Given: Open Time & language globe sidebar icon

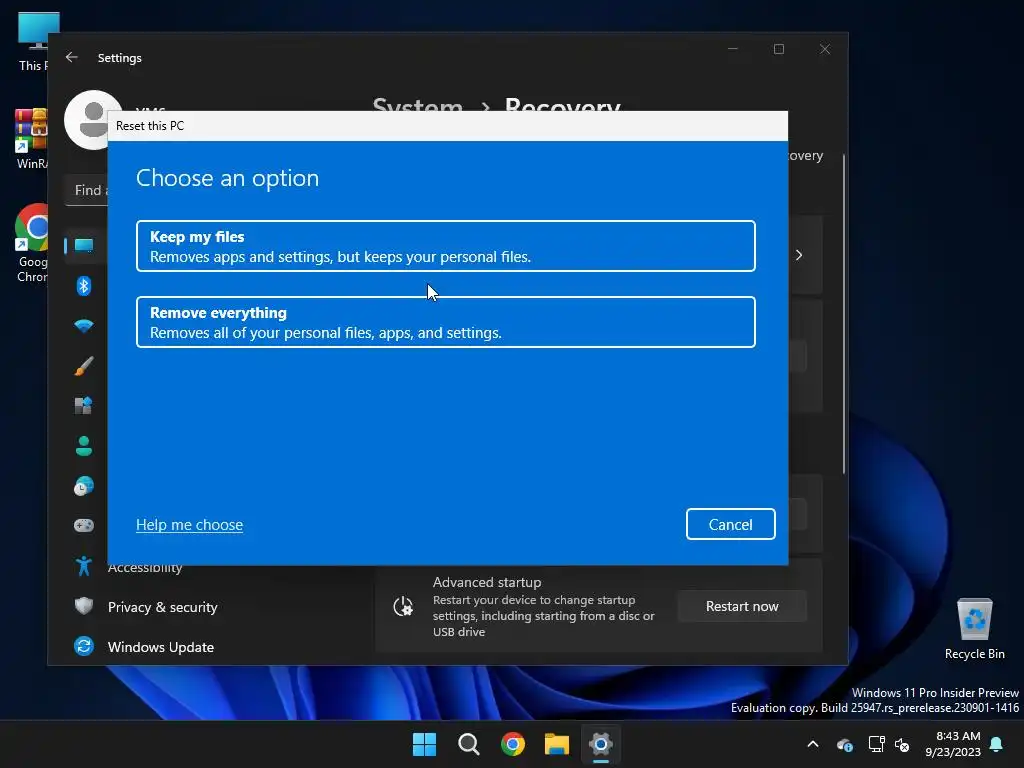Looking at the screenshot, I should coord(84,486).
